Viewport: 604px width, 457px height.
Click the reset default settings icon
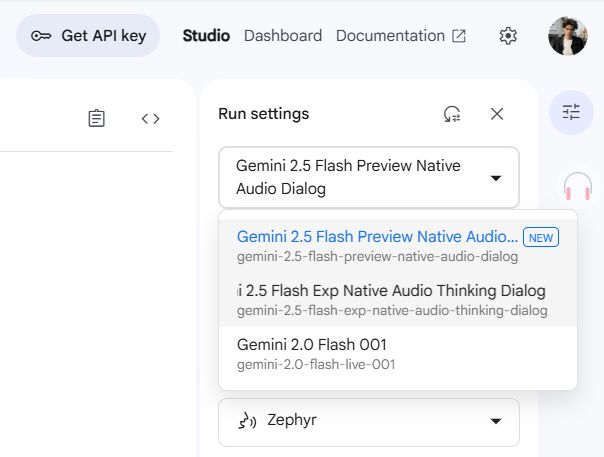[x=452, y=114]
